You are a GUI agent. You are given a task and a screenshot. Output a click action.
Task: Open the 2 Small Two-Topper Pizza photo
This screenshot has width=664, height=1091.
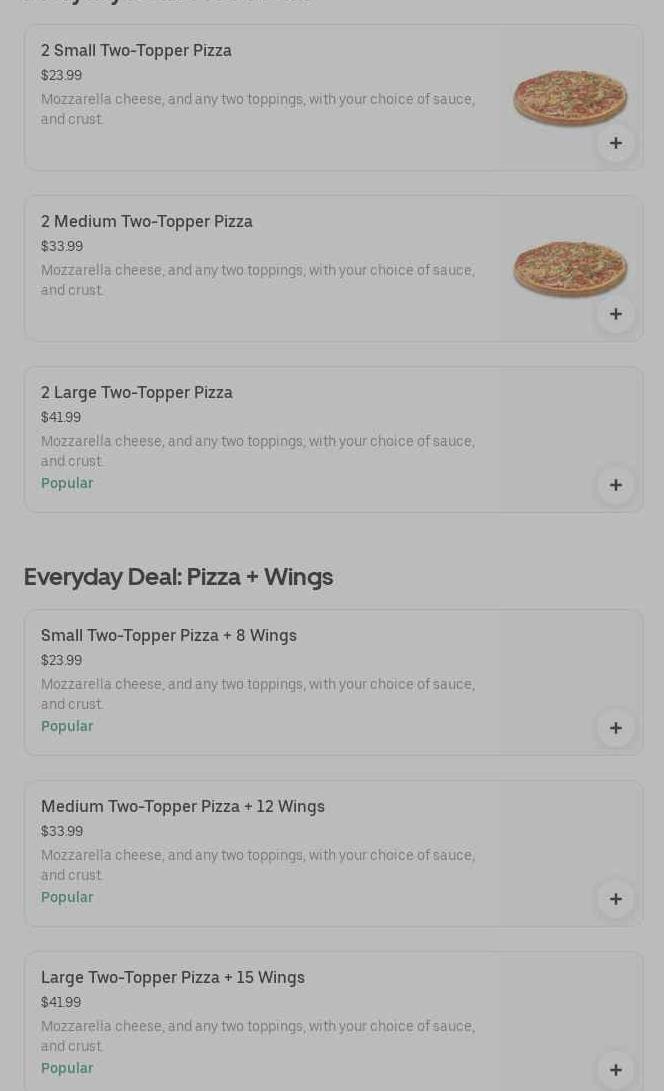tap(570, 97)
